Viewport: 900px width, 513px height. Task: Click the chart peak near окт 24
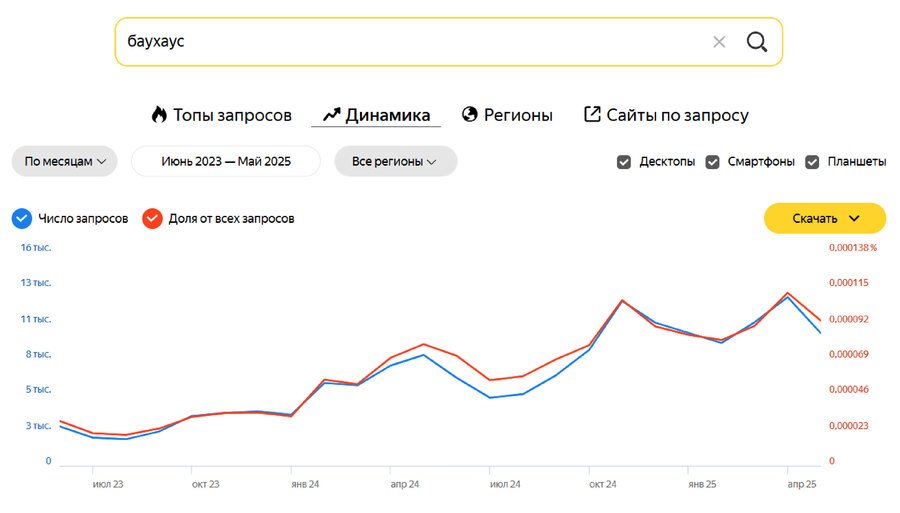pyautogui.click(x=622, y=300)
